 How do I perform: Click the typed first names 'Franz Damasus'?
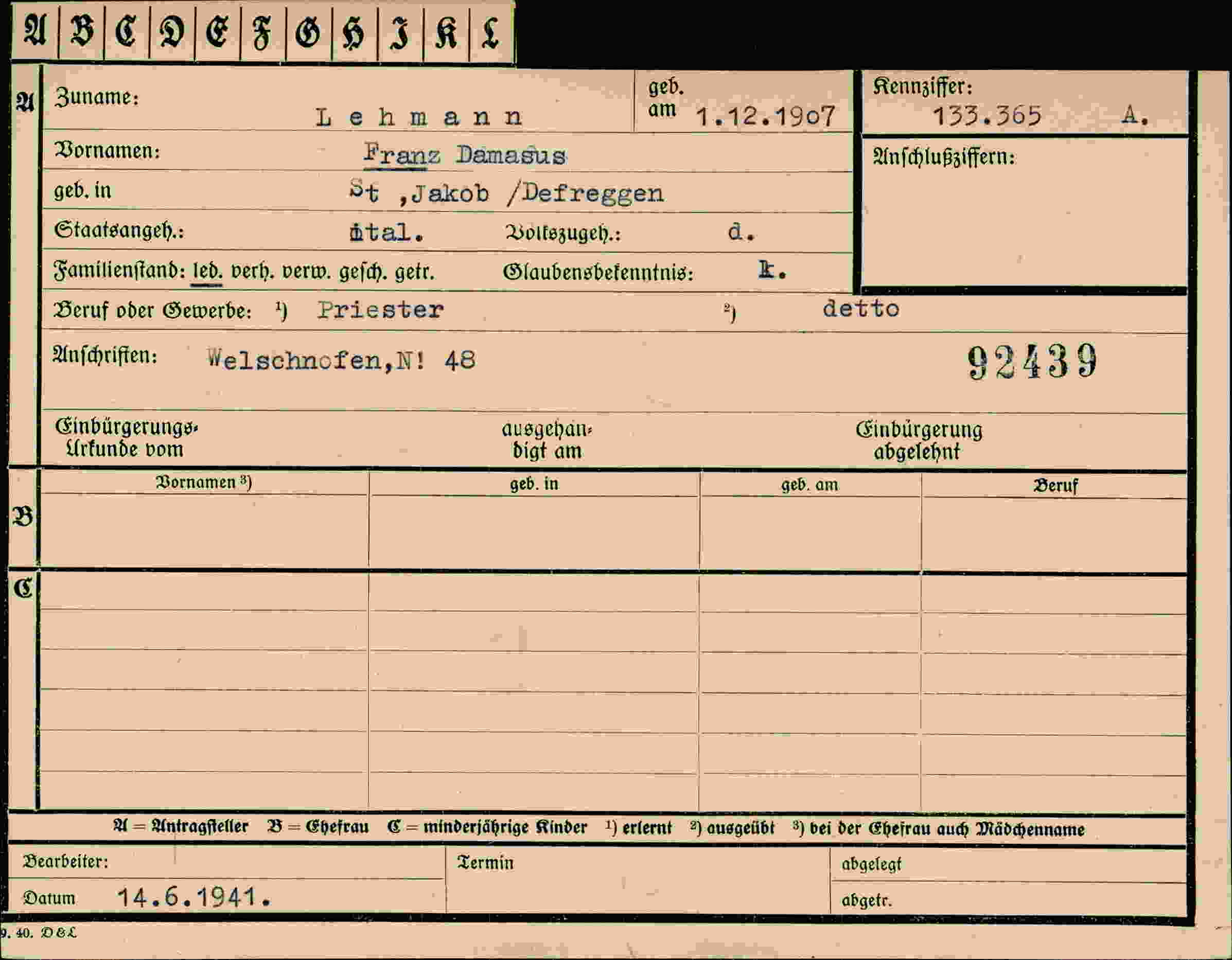click(x=464, y=154)
